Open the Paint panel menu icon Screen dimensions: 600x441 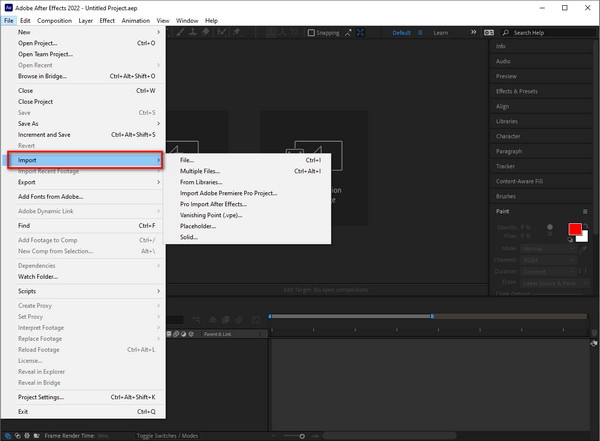pos(585,211)
